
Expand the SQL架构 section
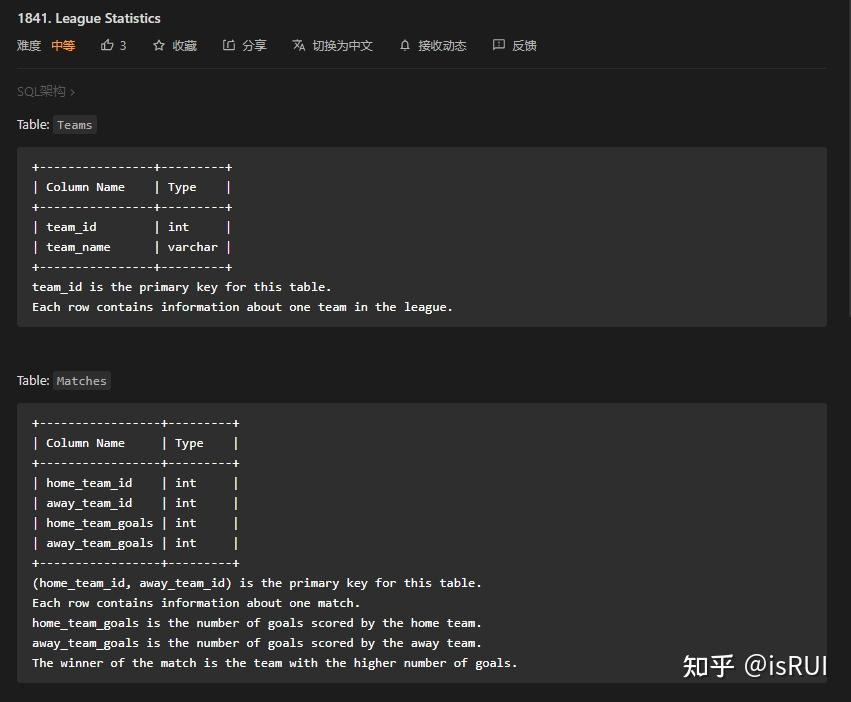pos(42,91)
